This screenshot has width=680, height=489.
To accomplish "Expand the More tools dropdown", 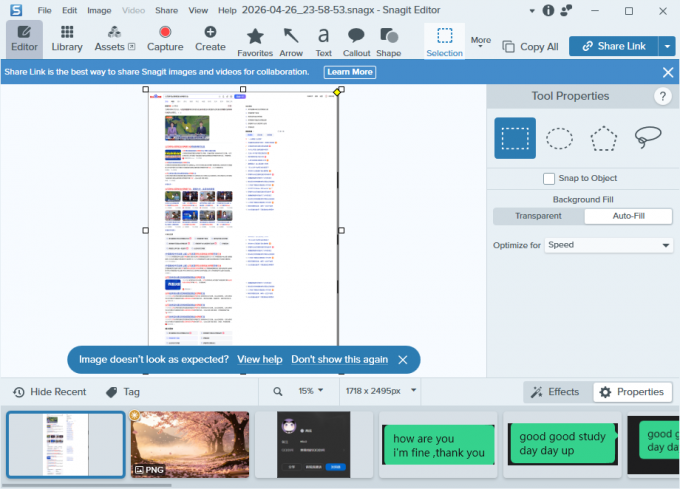I will [x=481, y=42].
